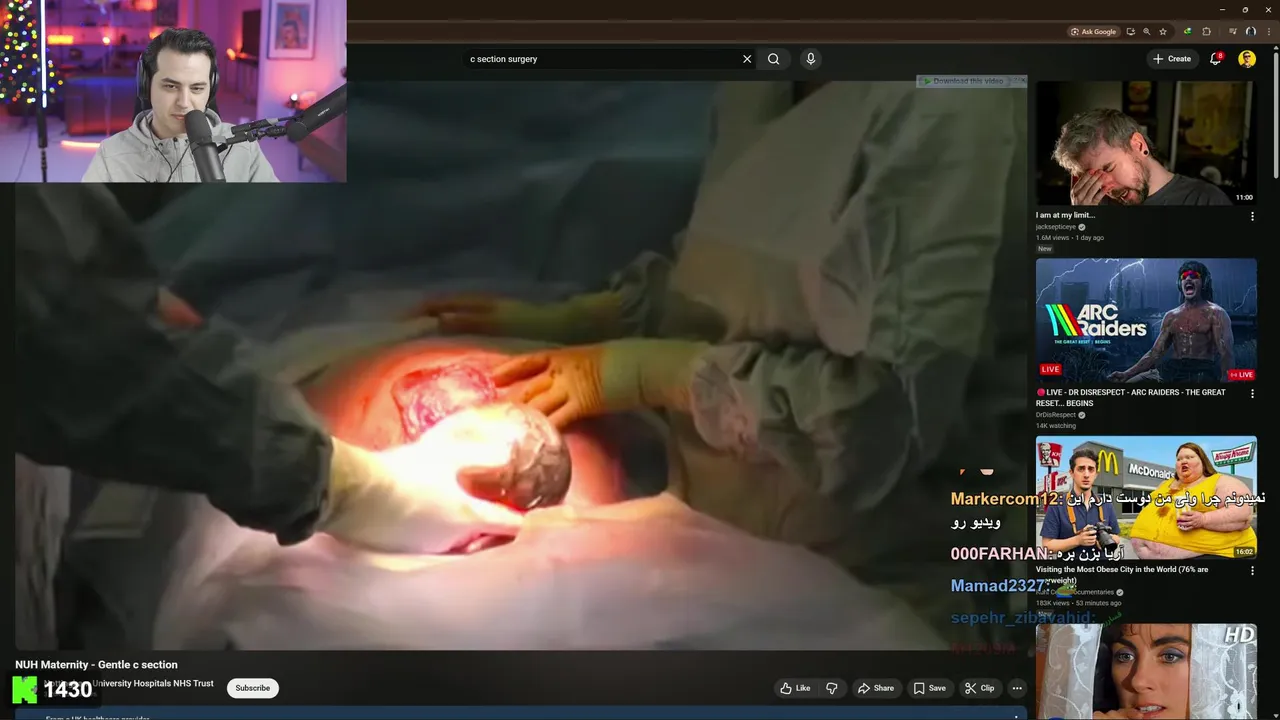
Task: Click the 16:02 duration badge
Action: click(1244, 552)
